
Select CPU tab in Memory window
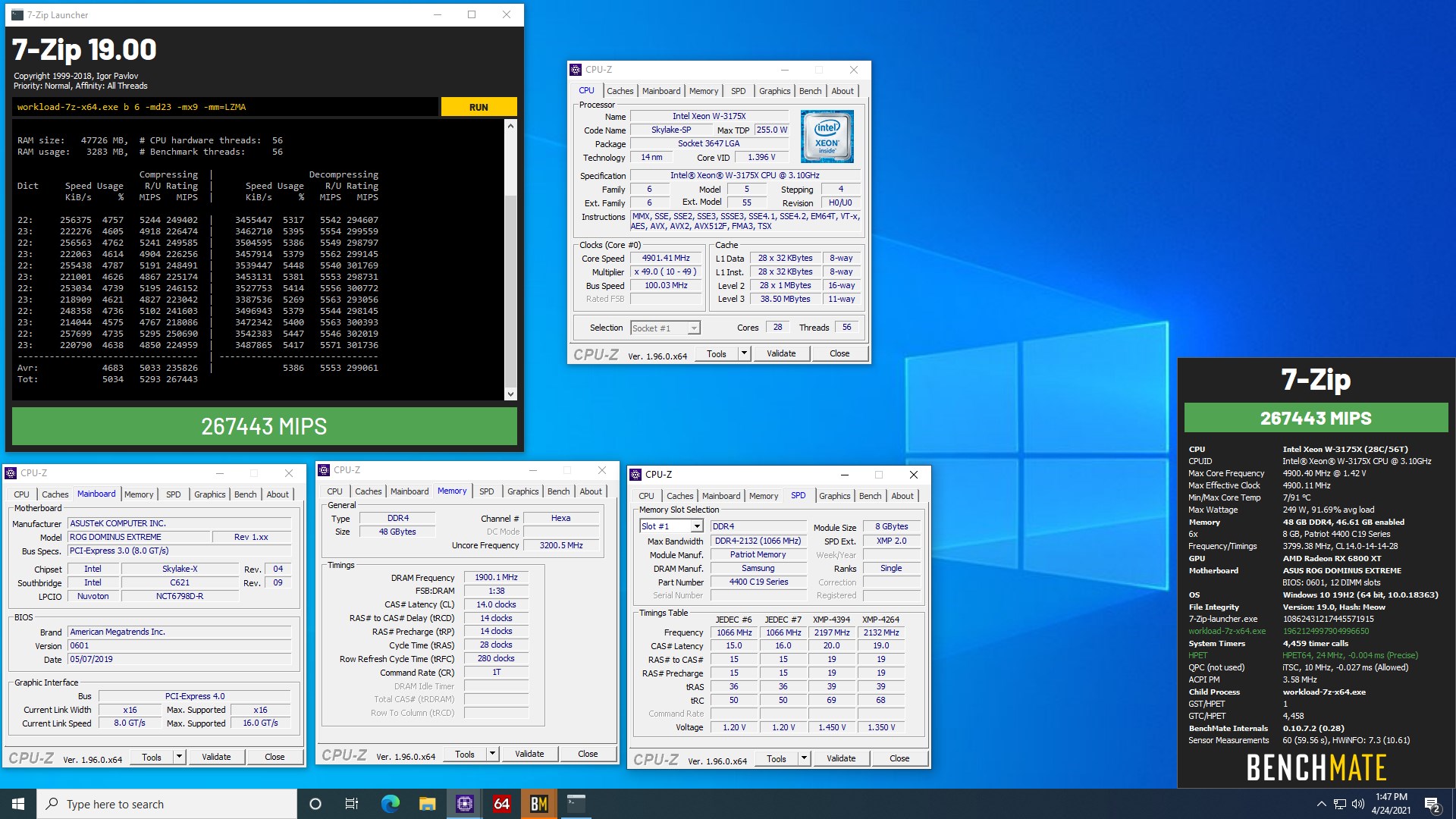pos(334,491)
